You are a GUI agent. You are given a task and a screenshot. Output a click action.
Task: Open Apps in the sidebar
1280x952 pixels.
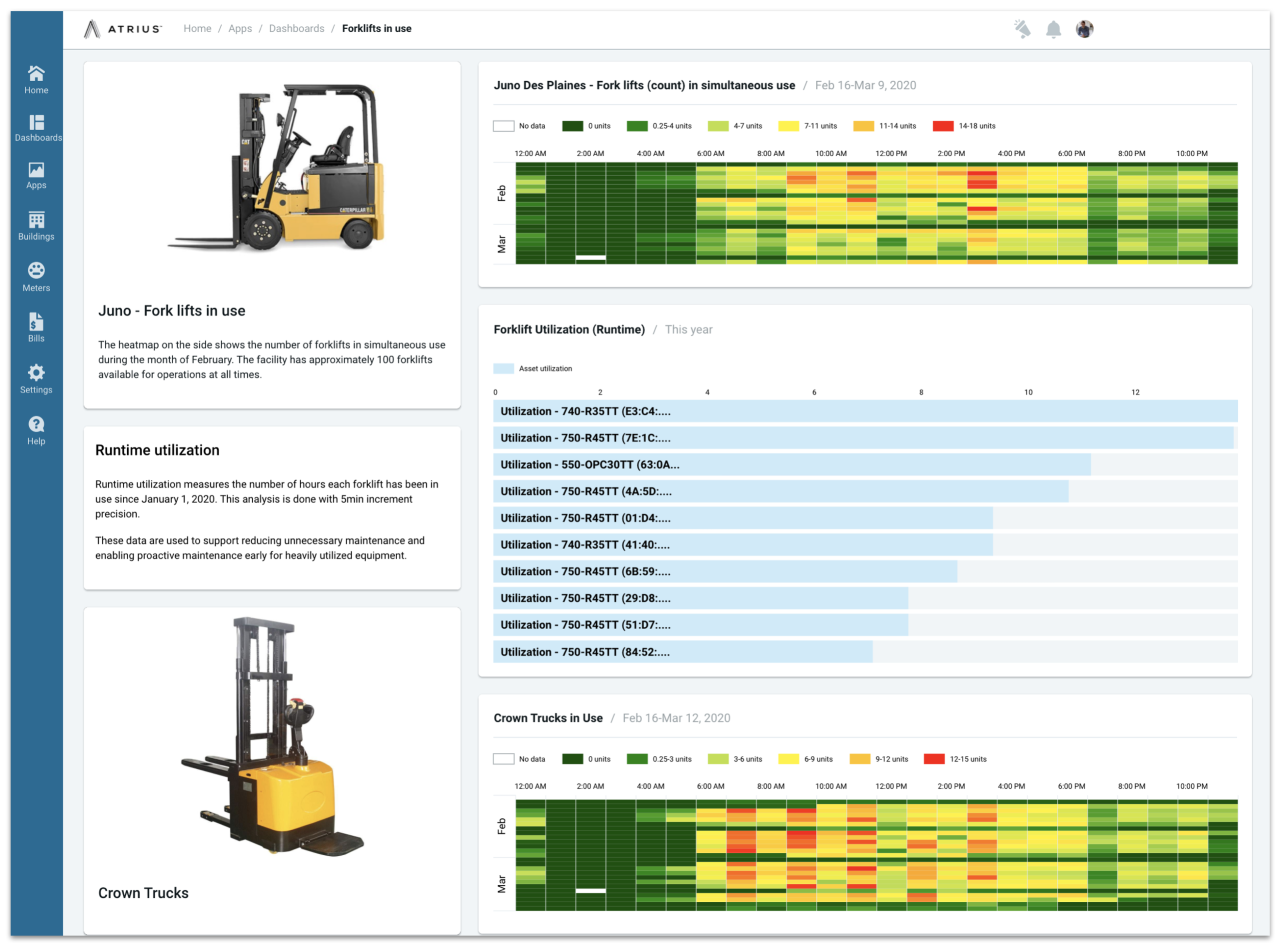point(36,176)
